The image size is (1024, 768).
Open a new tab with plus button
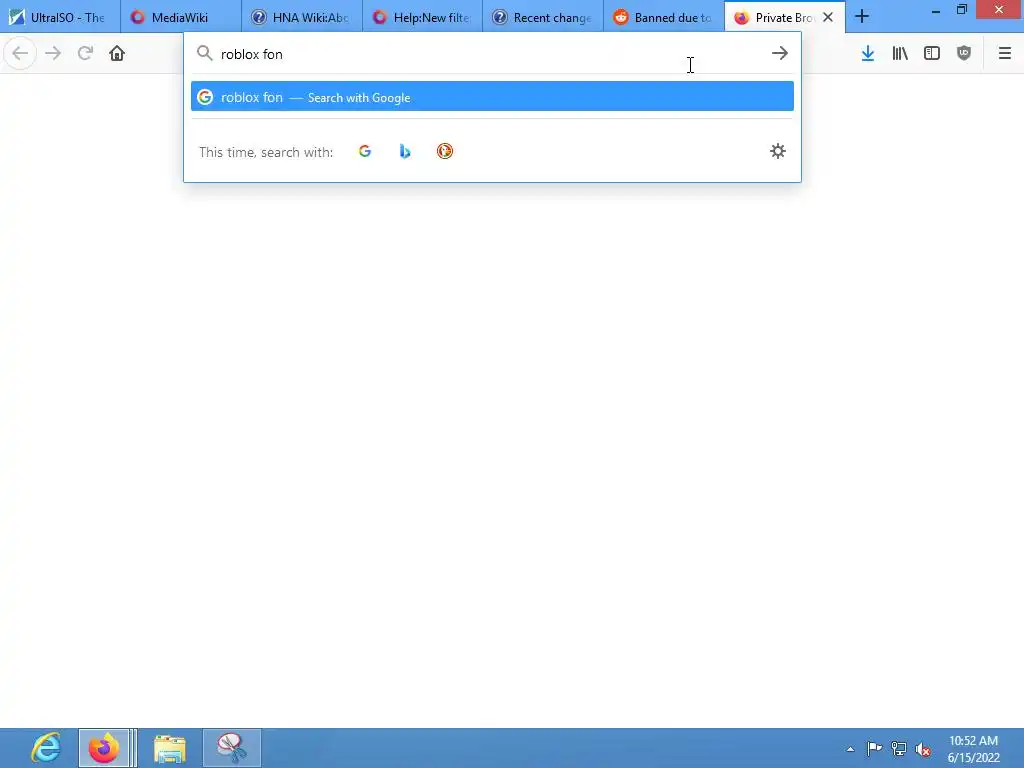tap(862, 17)
